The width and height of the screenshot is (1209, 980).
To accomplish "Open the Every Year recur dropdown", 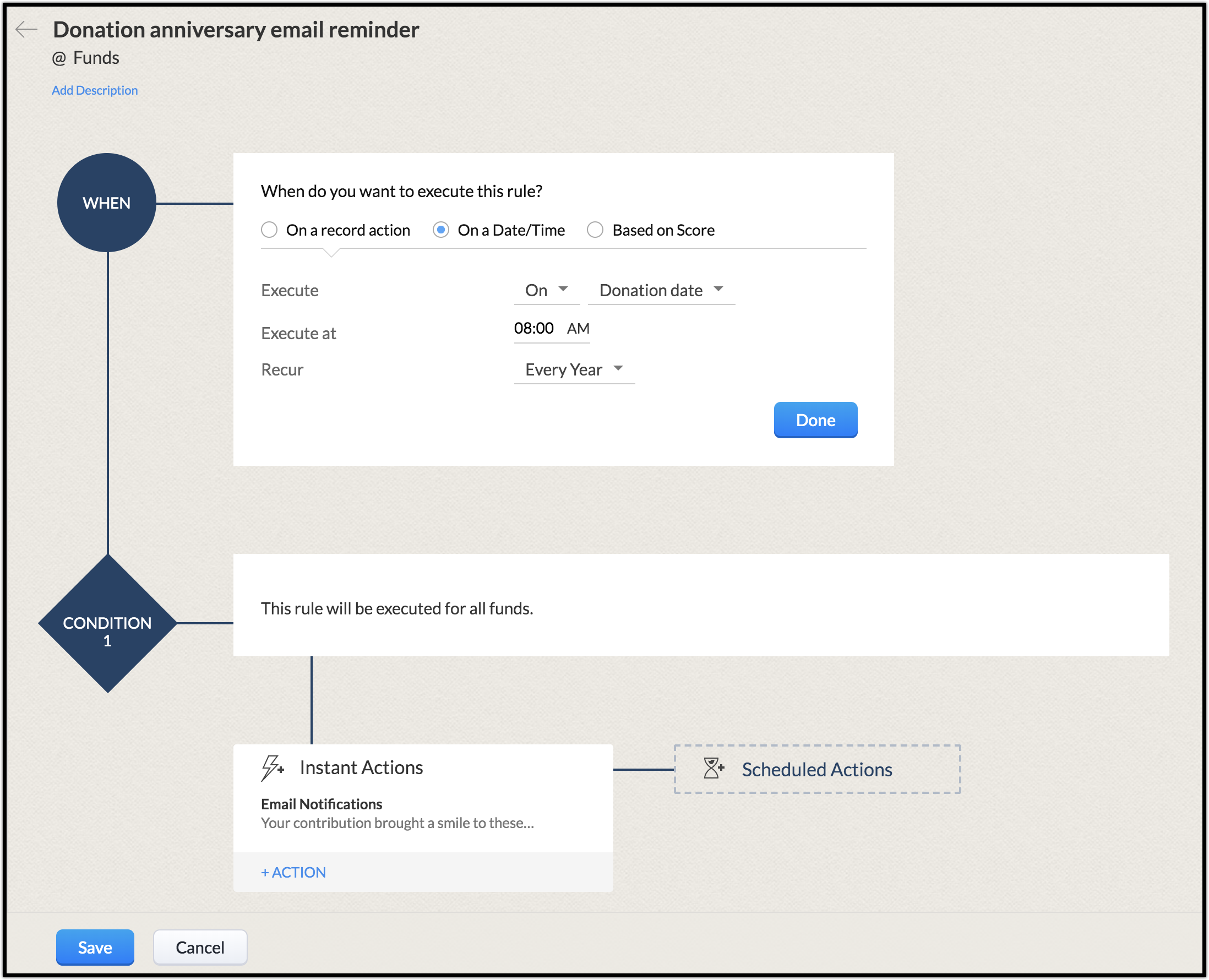I will 574,369.
